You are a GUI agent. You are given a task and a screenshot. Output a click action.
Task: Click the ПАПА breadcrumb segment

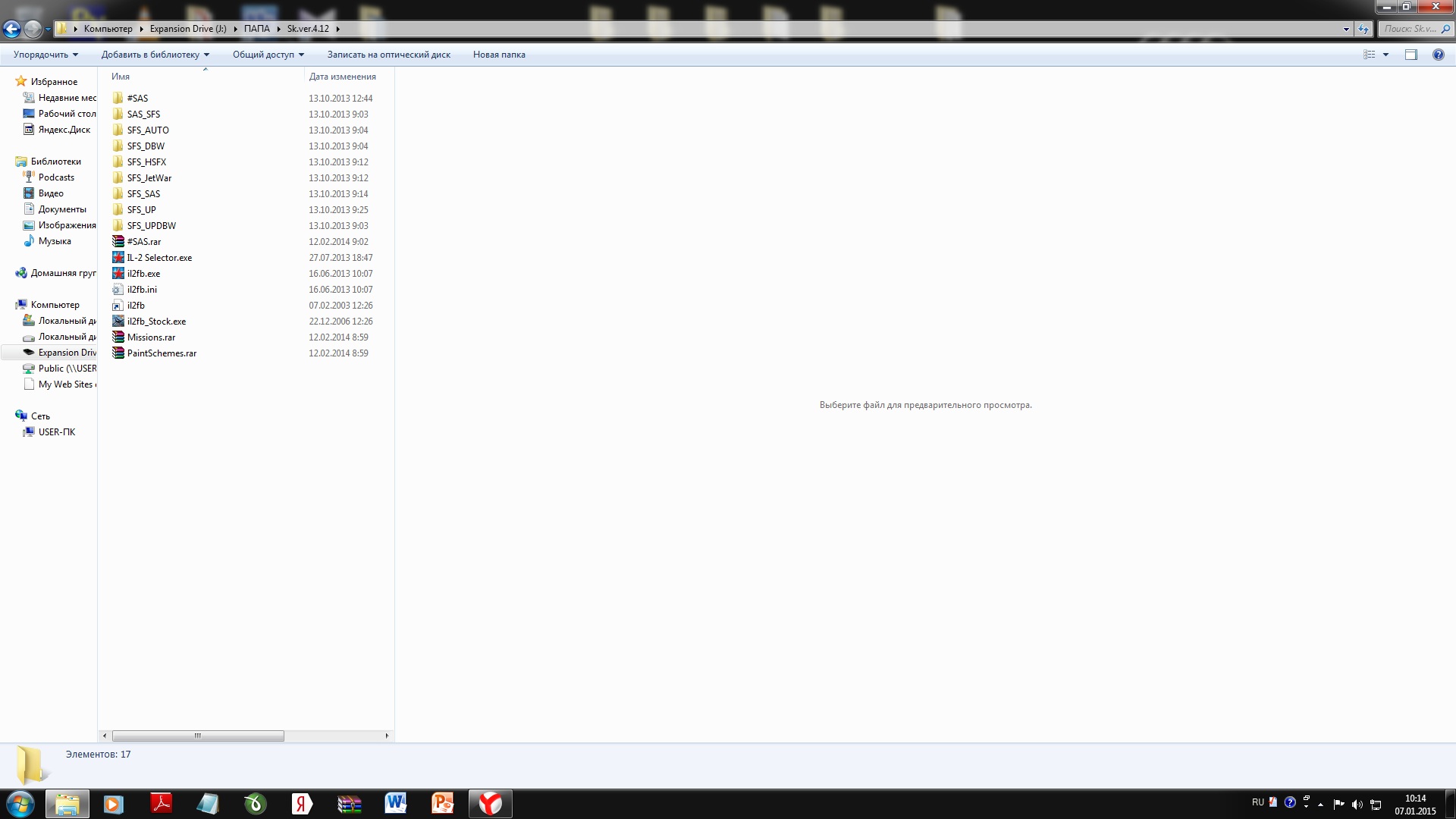(256, 29)
